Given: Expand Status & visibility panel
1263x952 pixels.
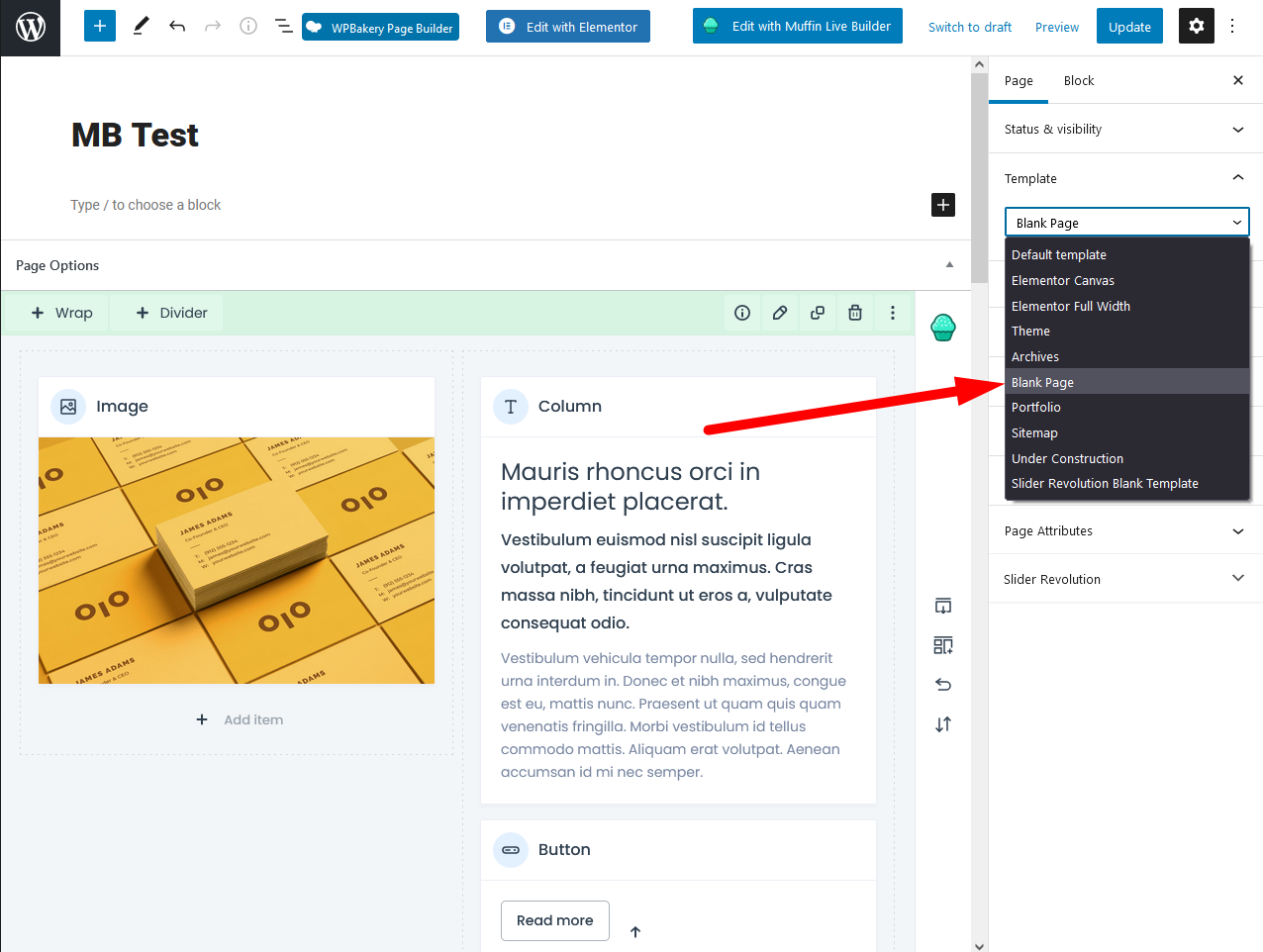Looking at the screenshot, I should 1125,129.
